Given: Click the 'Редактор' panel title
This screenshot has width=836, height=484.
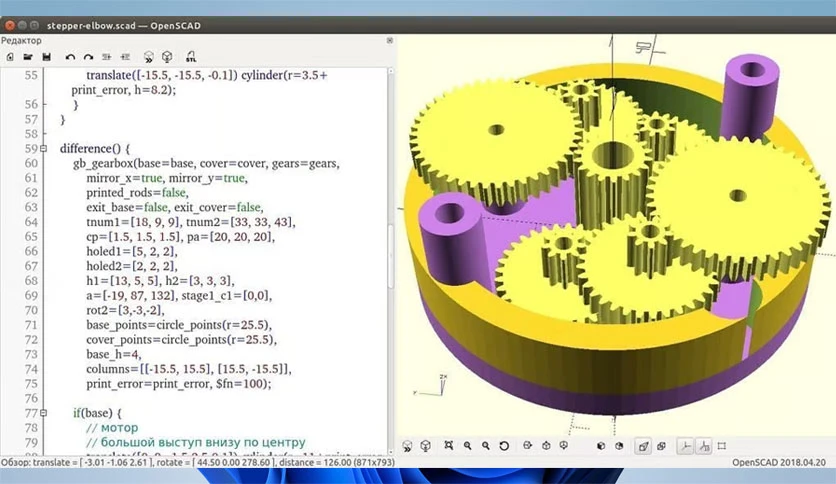Looking at the screenshot, I should 21,41.
